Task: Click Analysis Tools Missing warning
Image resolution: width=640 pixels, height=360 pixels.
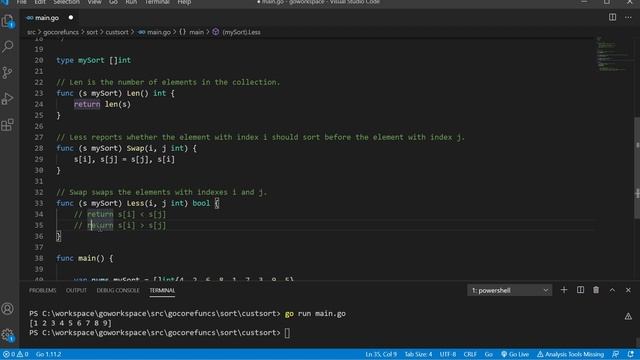Action: [570, 354]
